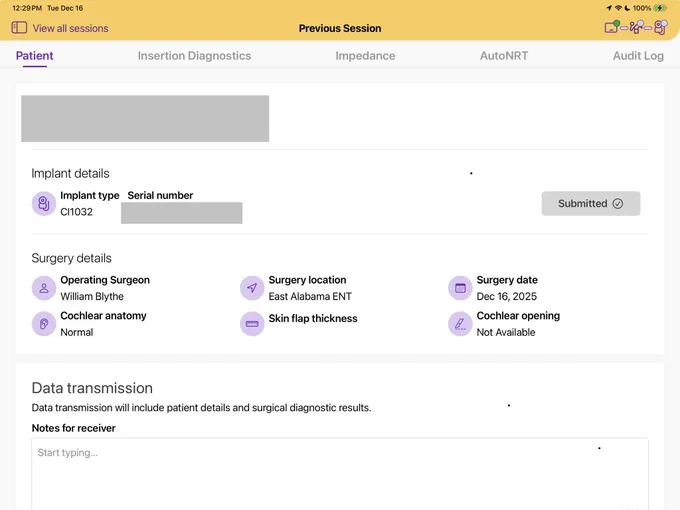Click the 12:29 PM clock in status bar

tap(27, 8)
